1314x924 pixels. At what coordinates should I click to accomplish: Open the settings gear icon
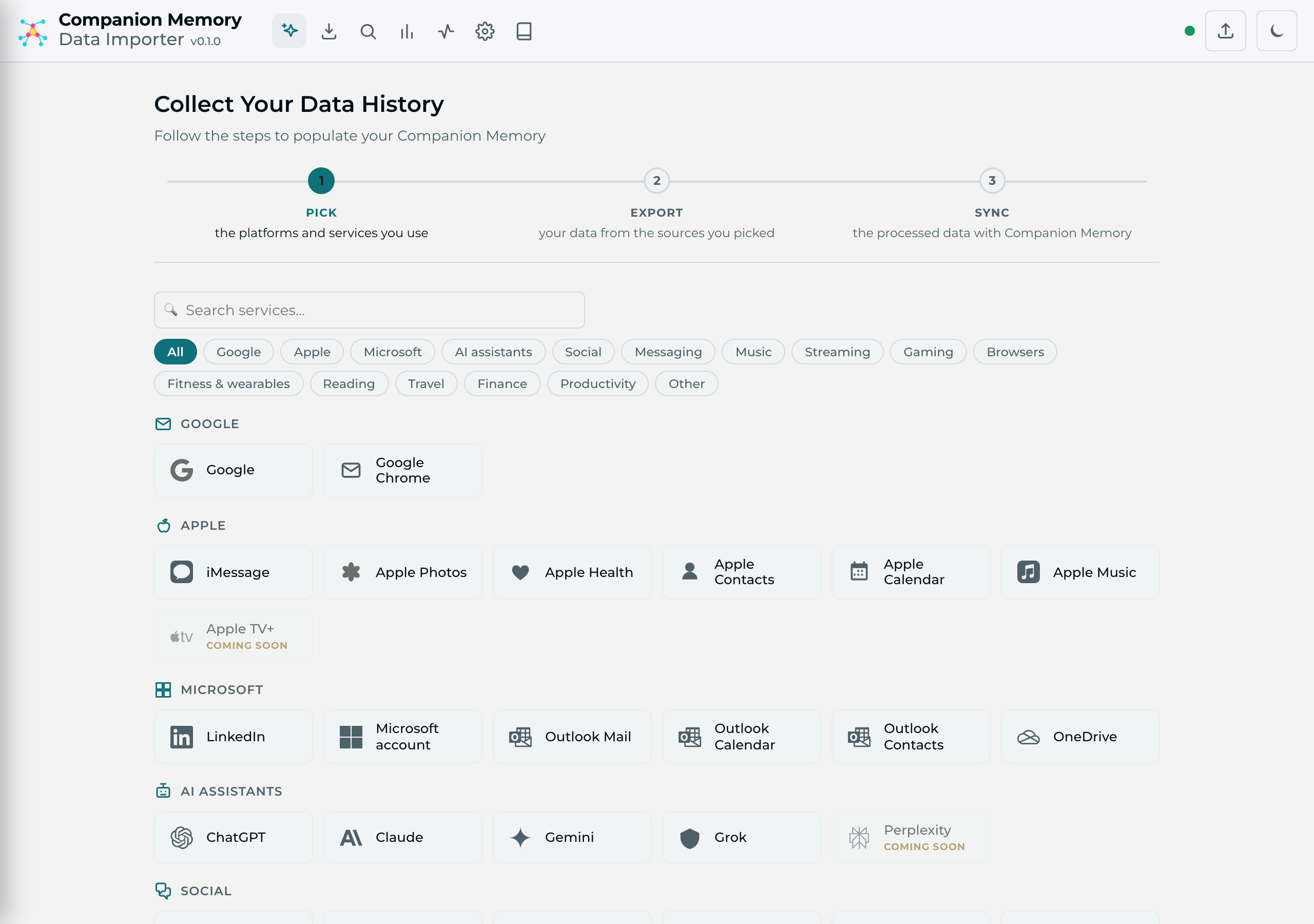click(x=485, y=31)
